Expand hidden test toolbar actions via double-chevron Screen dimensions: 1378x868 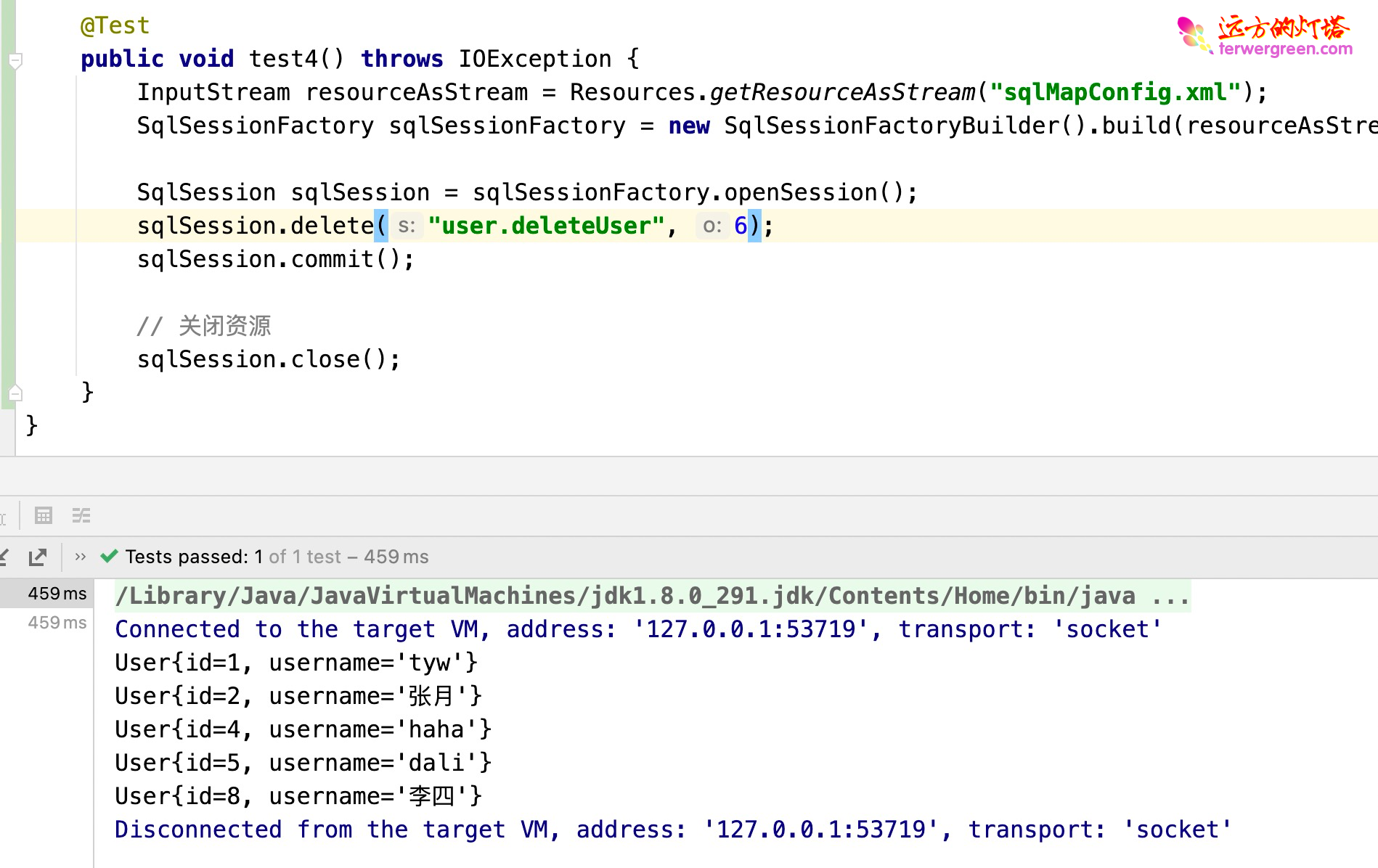click(x=81, y=557)
